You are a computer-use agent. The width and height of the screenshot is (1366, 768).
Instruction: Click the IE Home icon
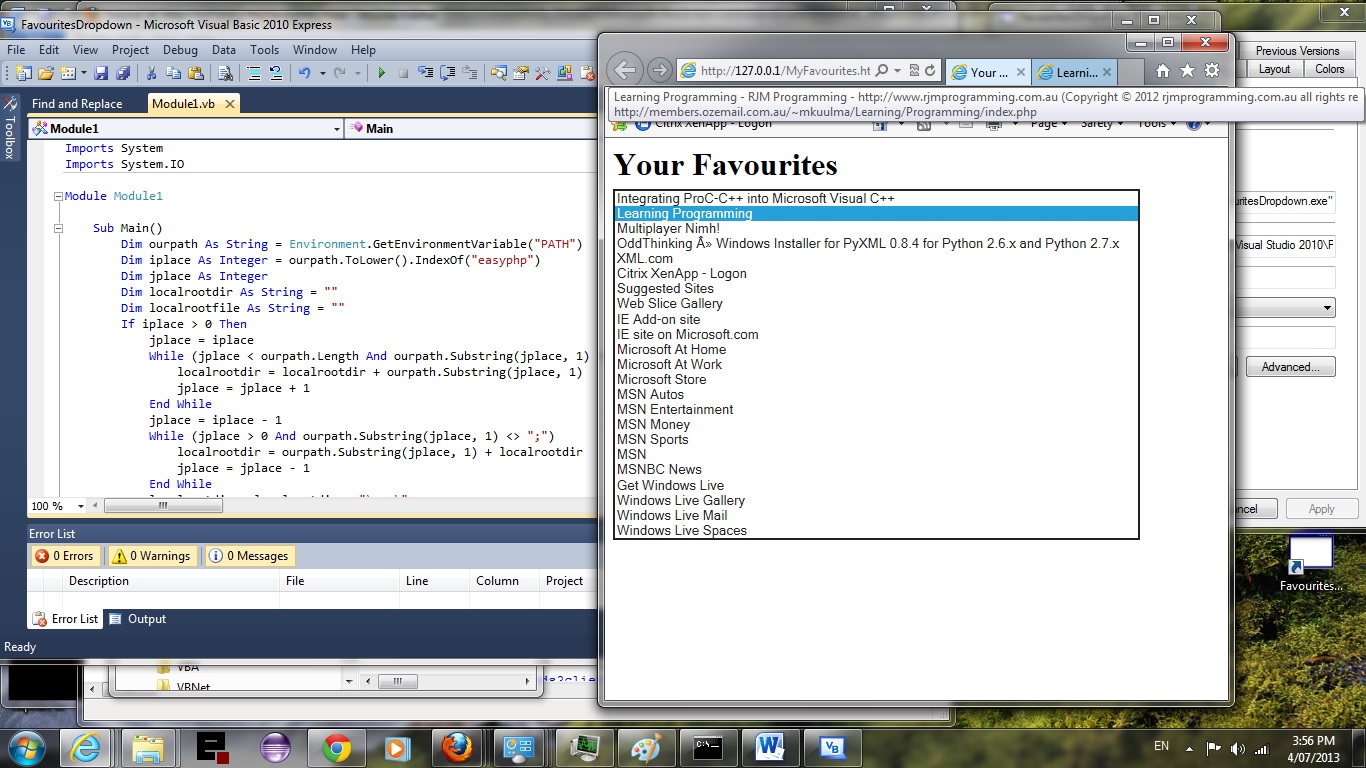tap(1162, 71)
